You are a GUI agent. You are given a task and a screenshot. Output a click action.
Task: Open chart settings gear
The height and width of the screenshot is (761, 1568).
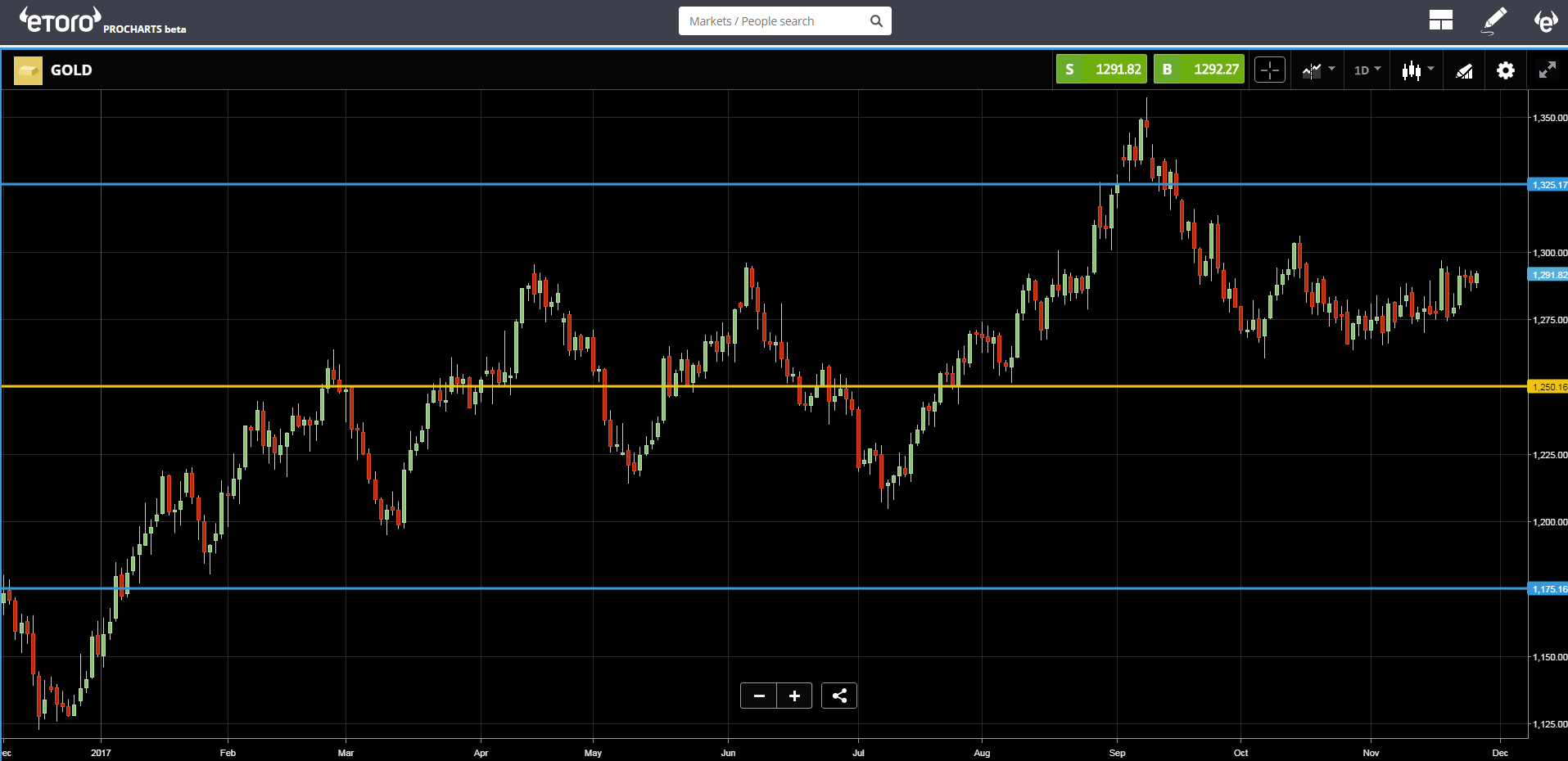click(1505, 70)
